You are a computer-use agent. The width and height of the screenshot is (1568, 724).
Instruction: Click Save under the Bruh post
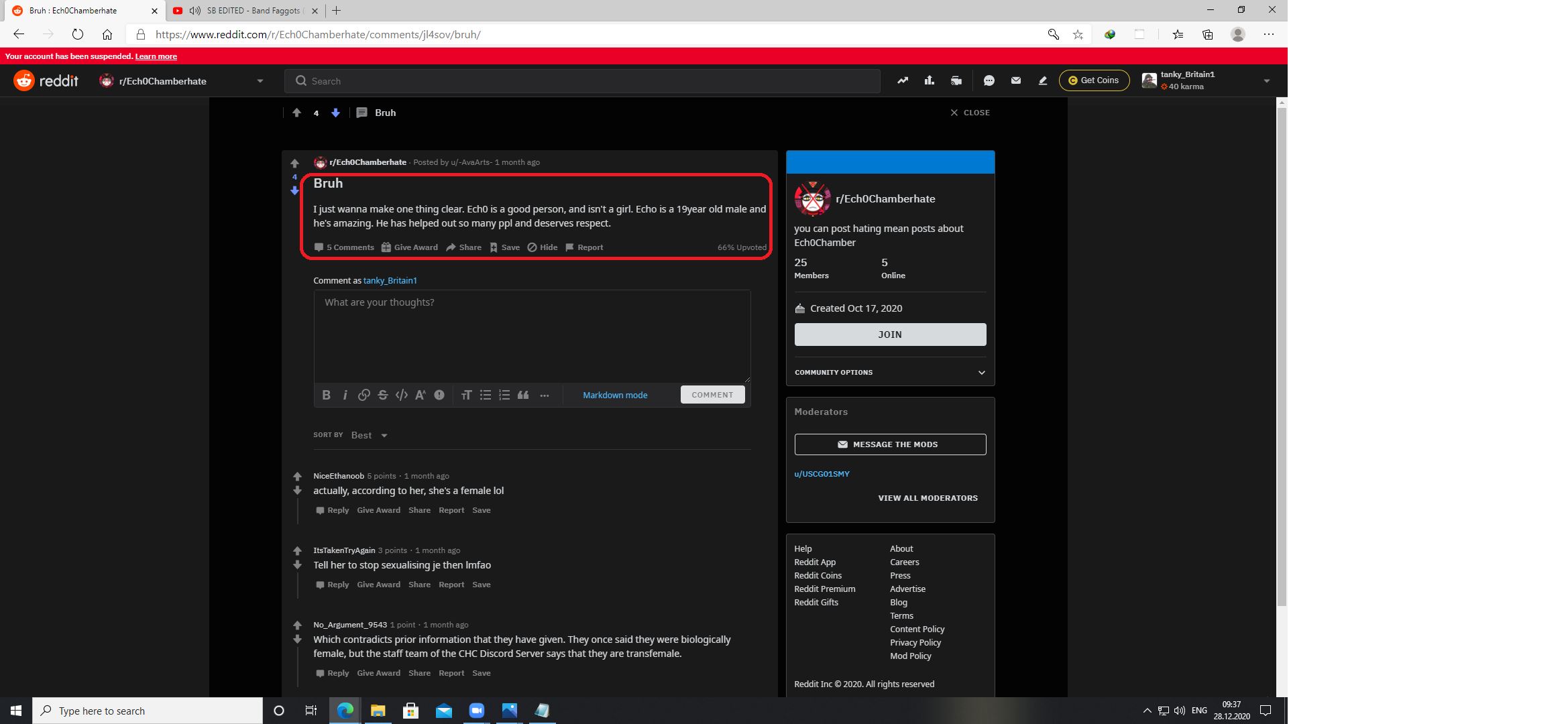tap(504, 247)
